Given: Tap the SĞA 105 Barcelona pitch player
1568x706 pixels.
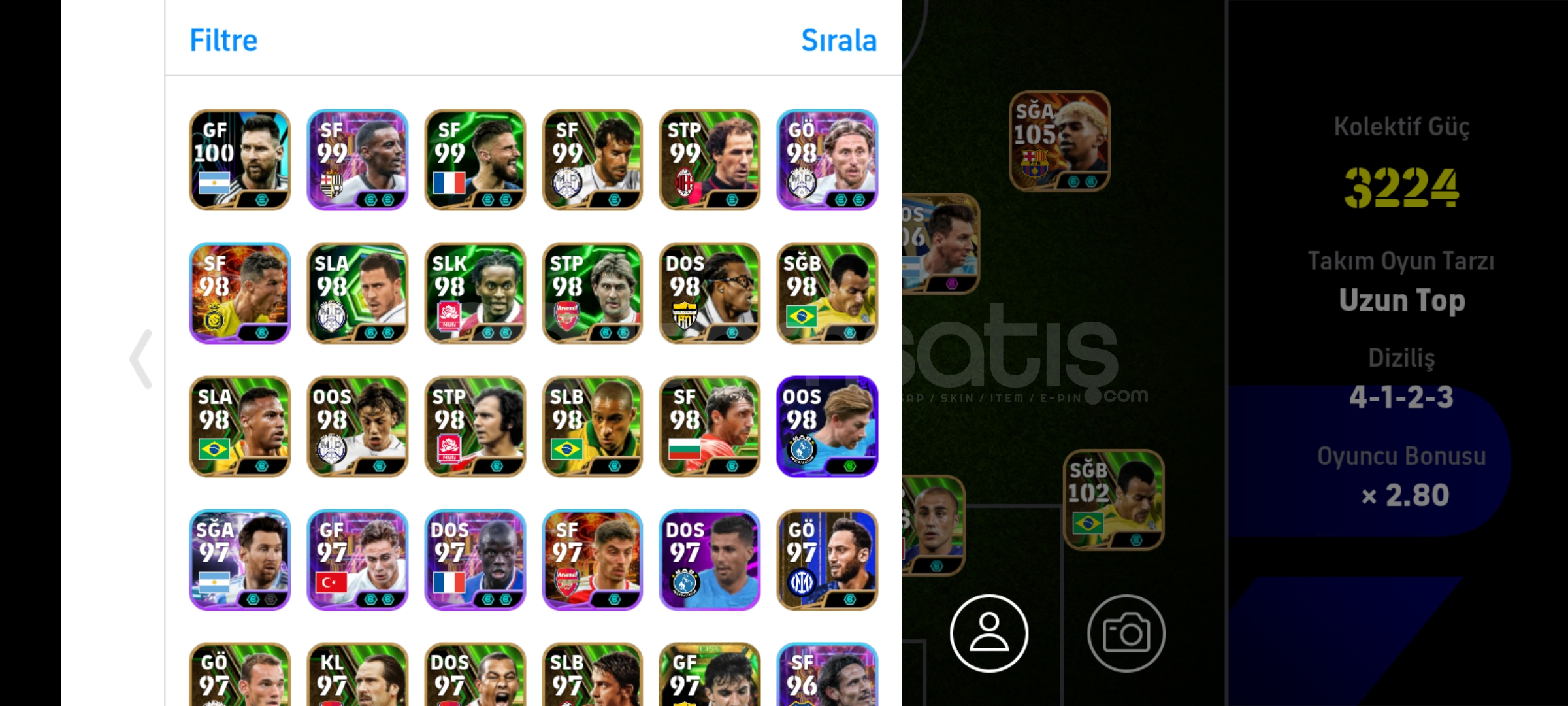Looking at the screenshot, I should coord(1060,141).
